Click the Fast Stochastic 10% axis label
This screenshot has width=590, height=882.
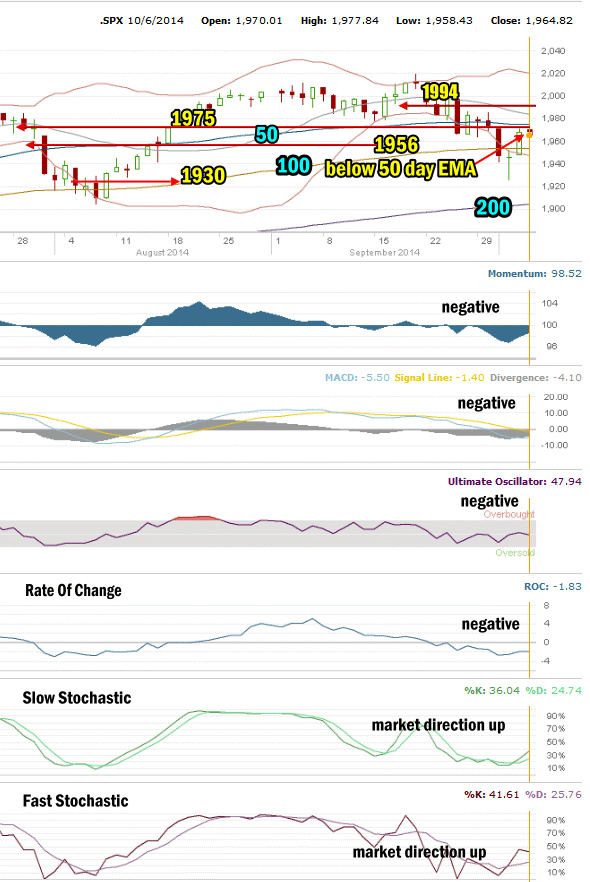coord(556,872)
